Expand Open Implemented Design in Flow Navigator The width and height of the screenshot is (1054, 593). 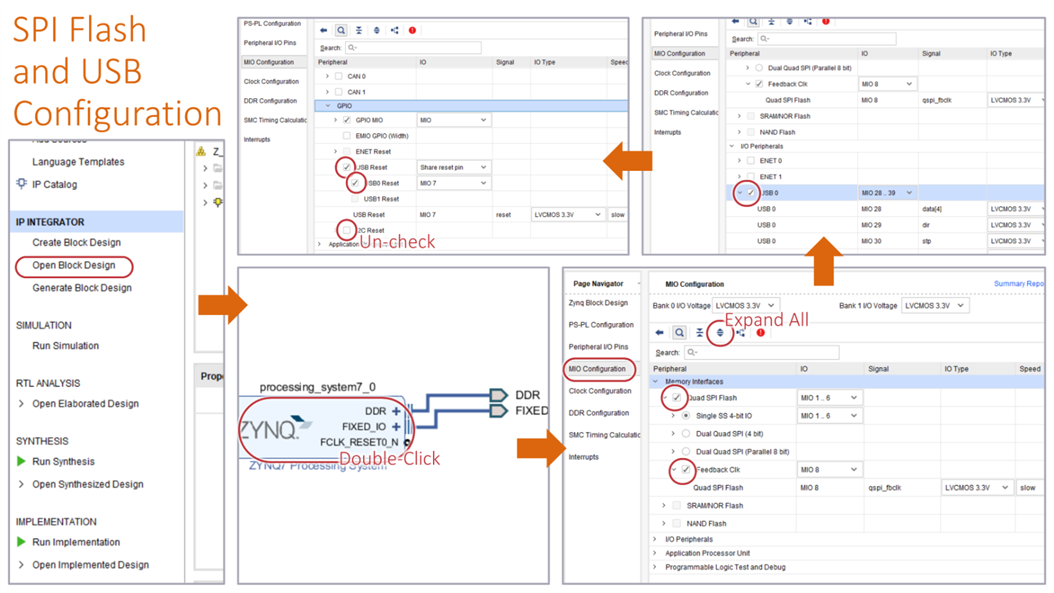(x=21, y=565)
